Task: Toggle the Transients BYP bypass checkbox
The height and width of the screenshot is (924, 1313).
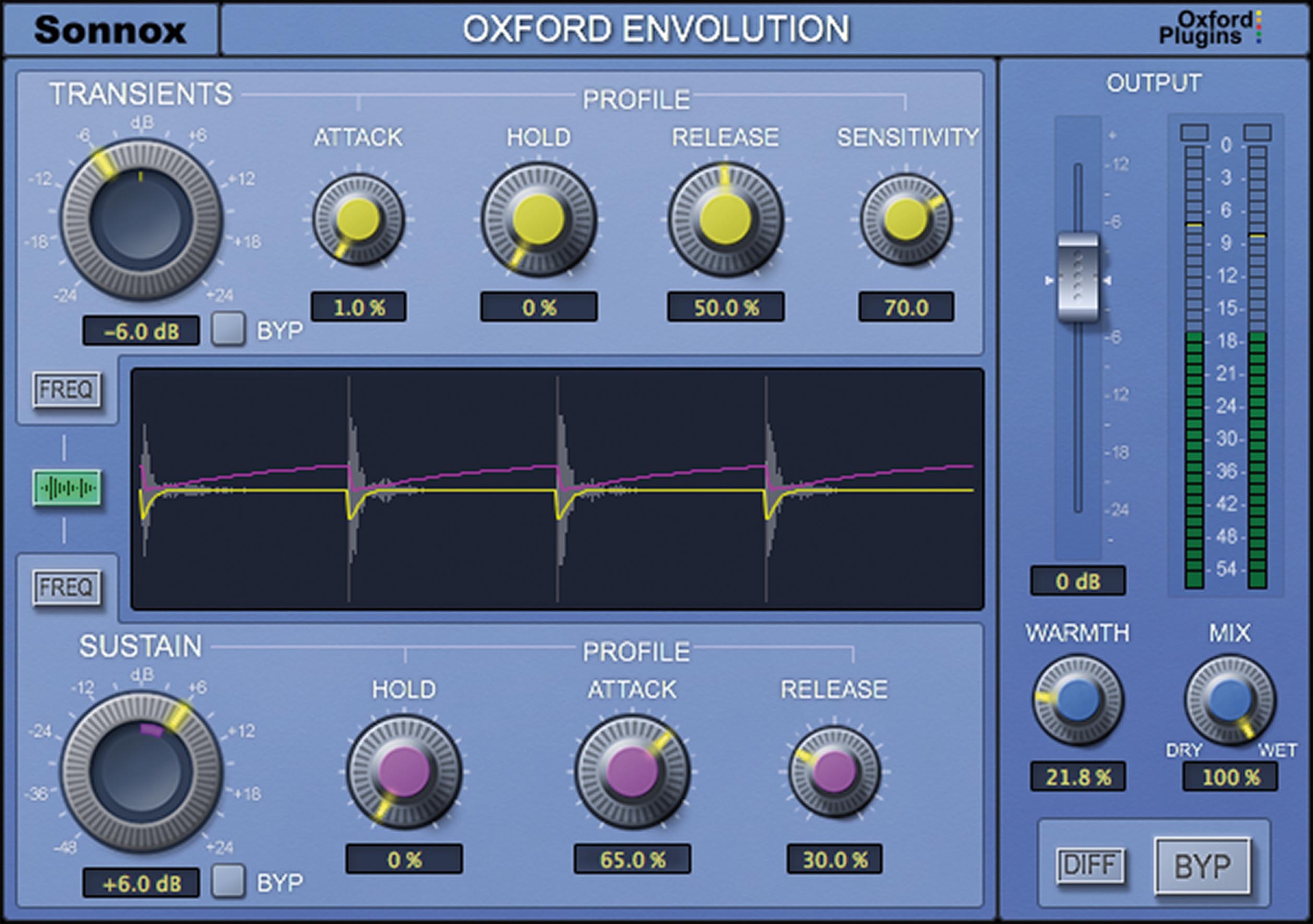Action: 228,329
